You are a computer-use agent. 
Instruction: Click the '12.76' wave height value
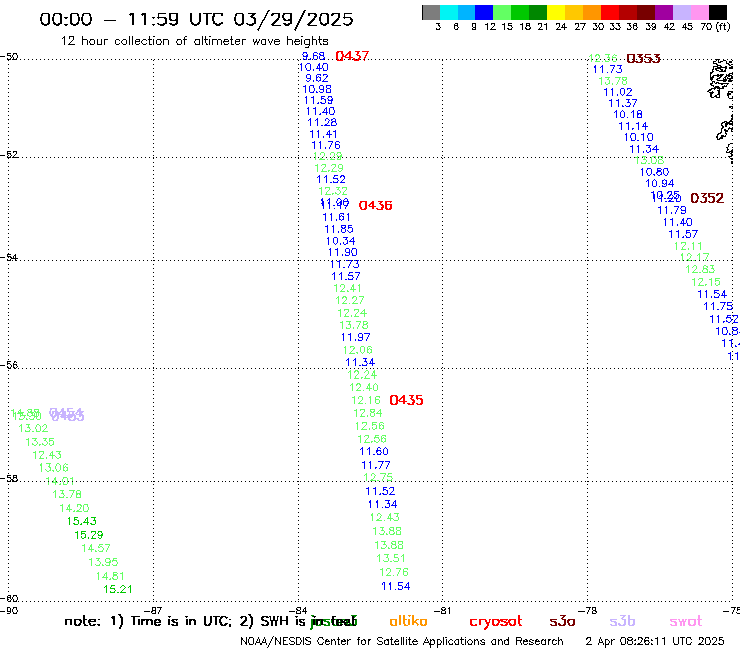pos(394,572)
